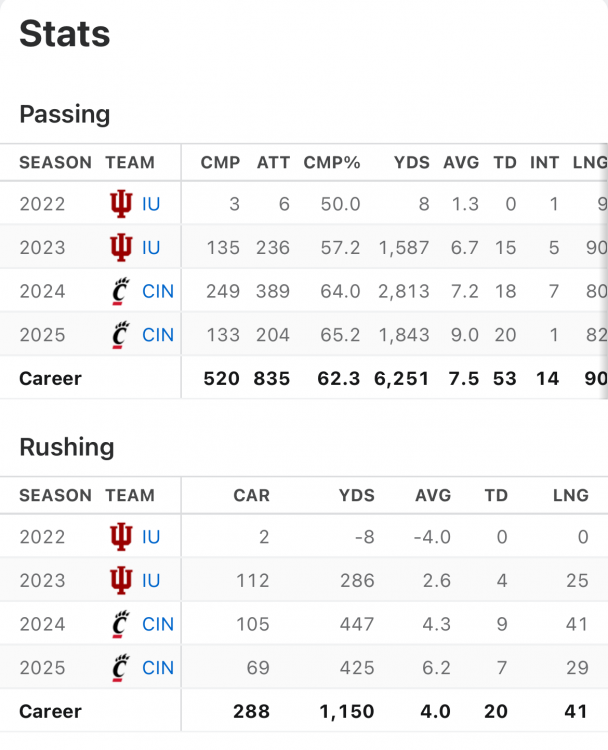This screenshot has width=608, height=750.
Task: Click the Indiana logo in 2022 Rushing row
Action: coord(121,537)
